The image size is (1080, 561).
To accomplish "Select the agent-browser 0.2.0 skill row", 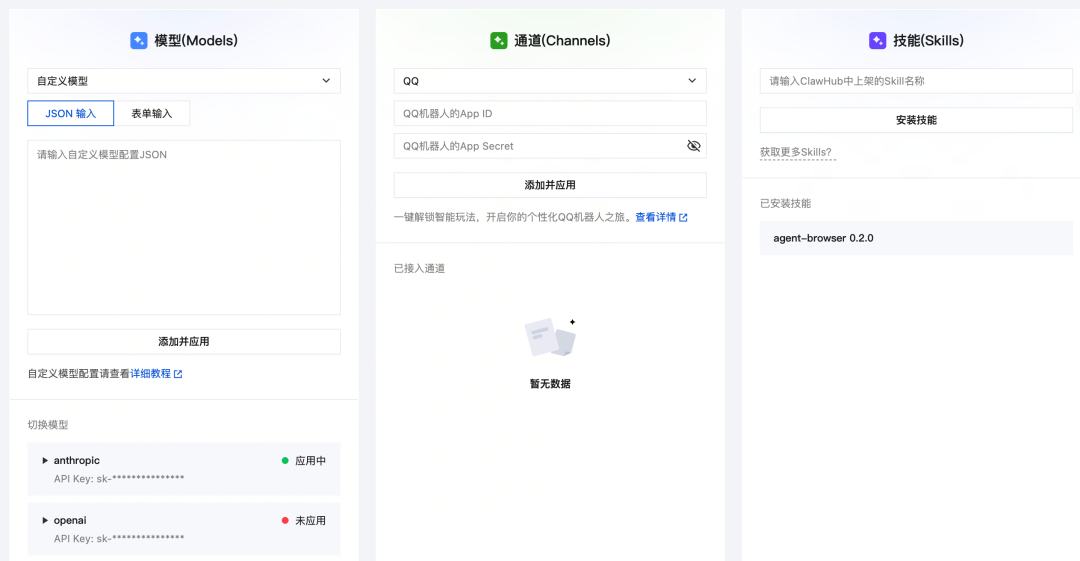I will tap(916, 238).
